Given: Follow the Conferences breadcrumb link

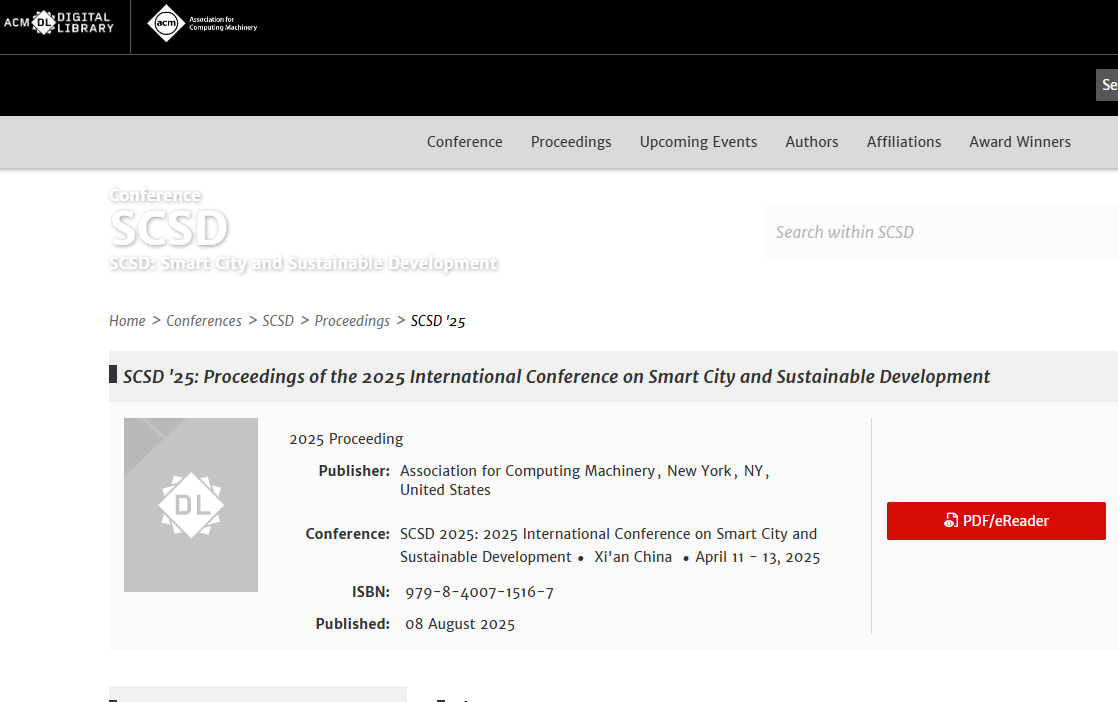Looking at the screenshot, I should (x=204, y=321).
